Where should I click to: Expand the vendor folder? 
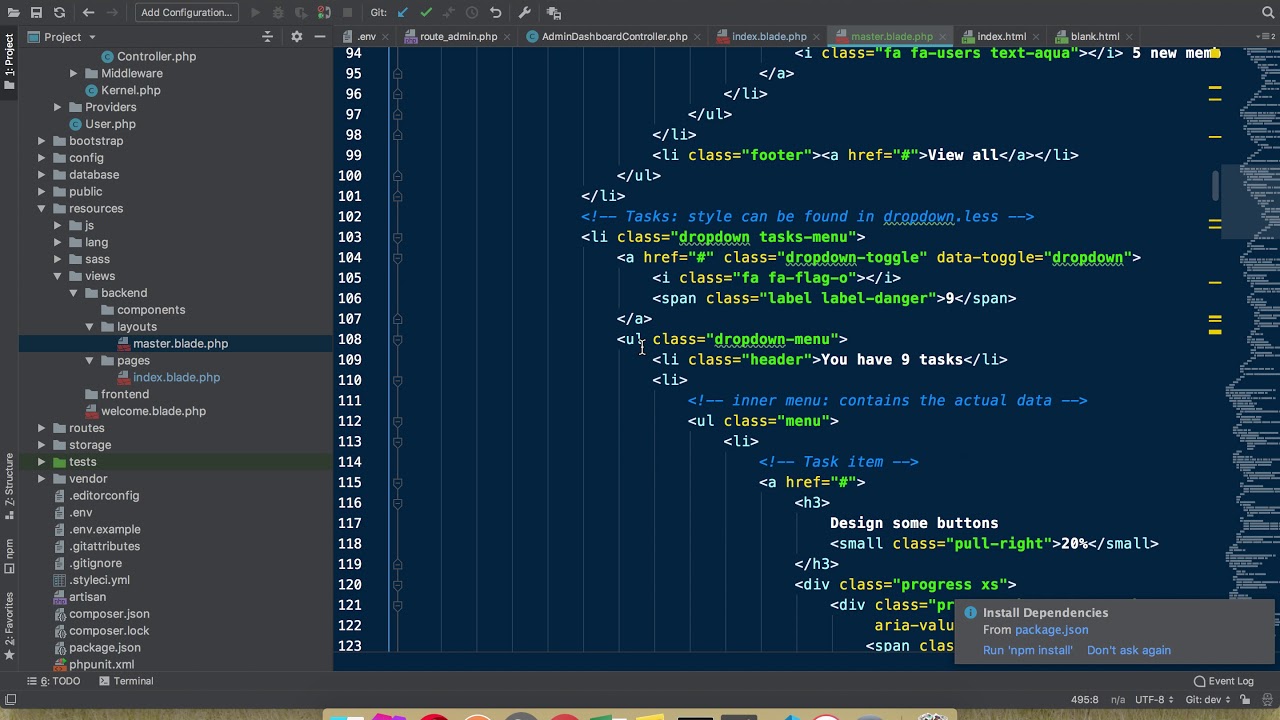click(x=42, y=479)
